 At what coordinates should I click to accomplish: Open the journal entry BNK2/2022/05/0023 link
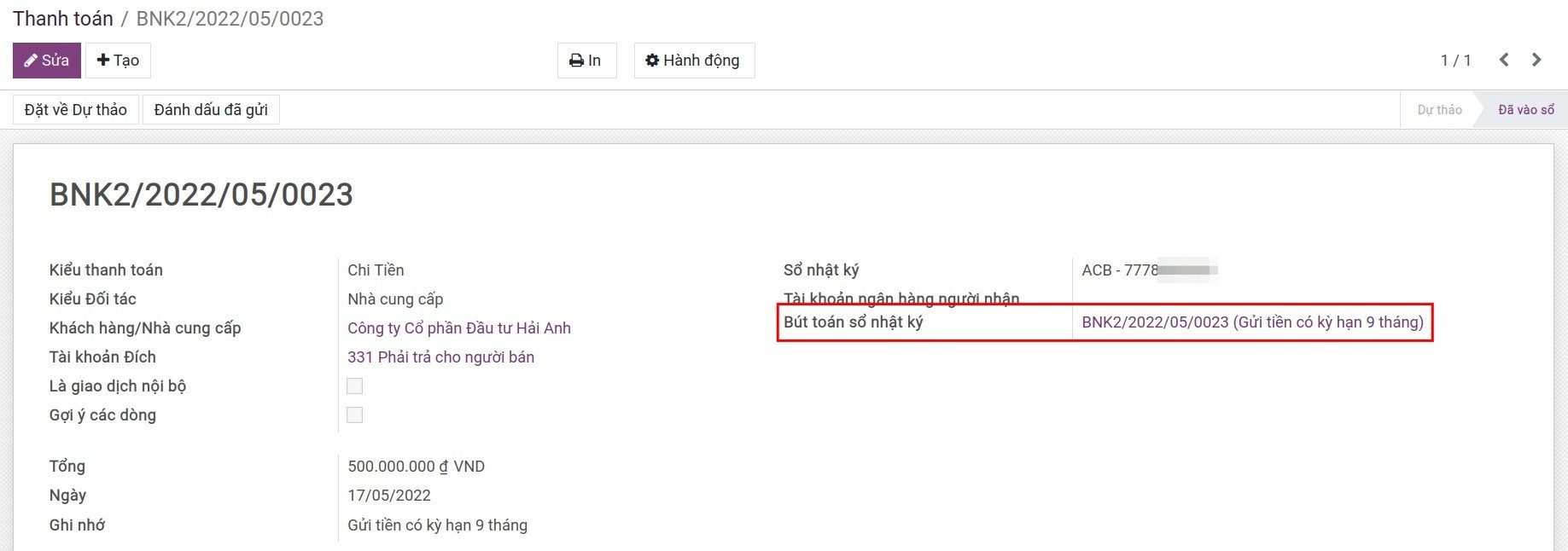tap(1251, 322)
